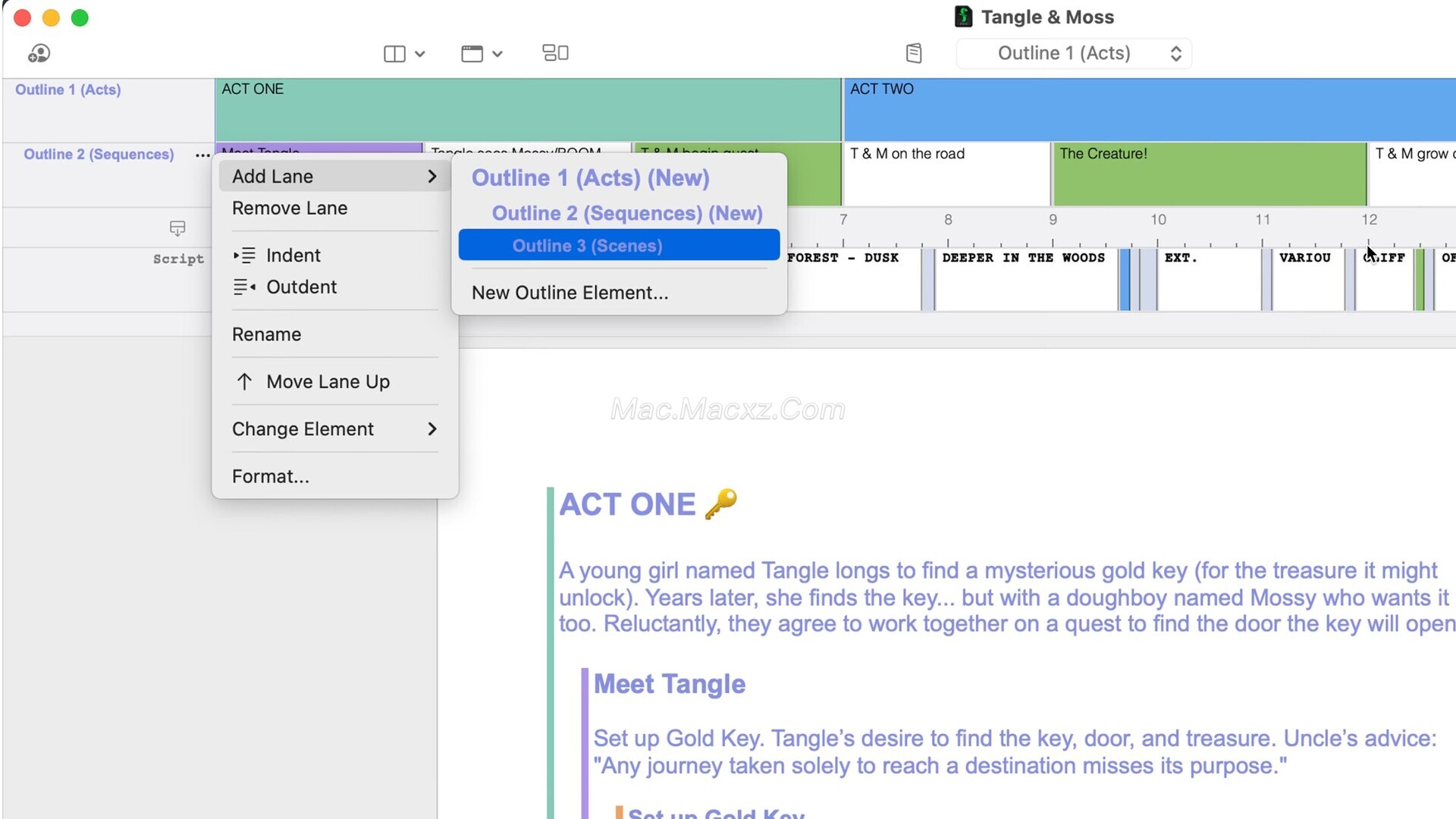Click New Outline Element... option
This screenshot has width=1456, height=819.
[x=570, y=293]
